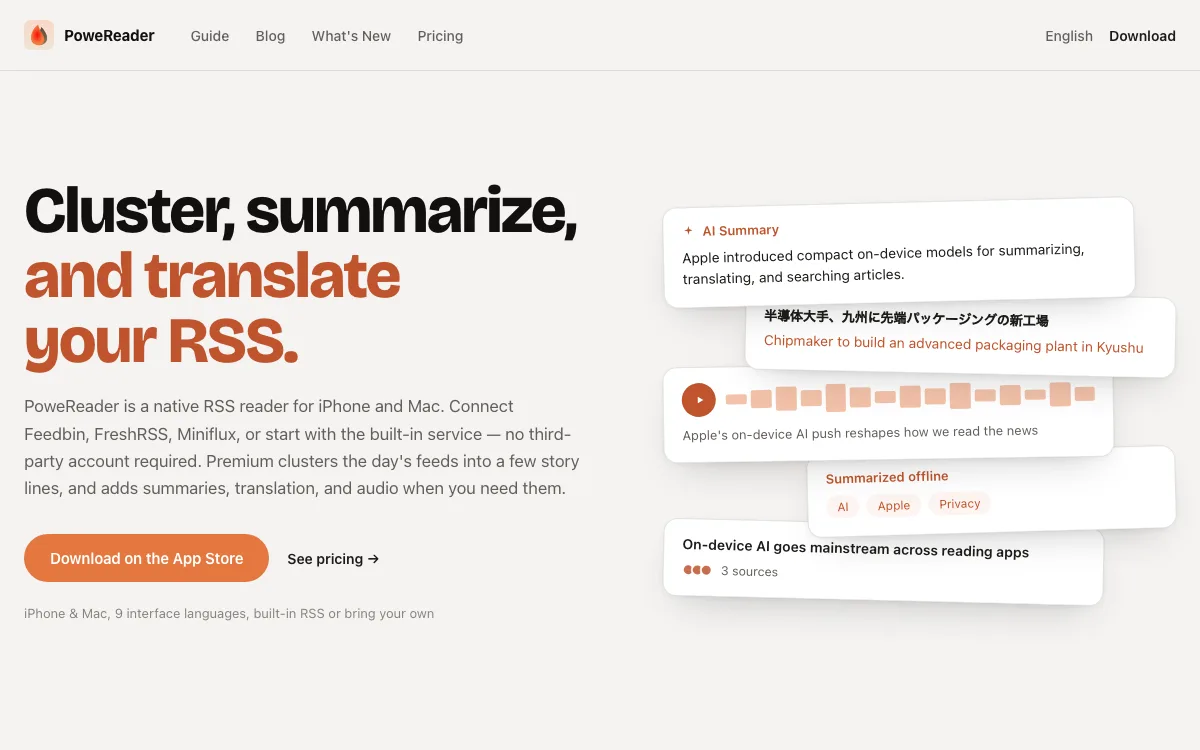This screenshot has width=1200, height=750.
Task: Click the AI Summary sparkle icon
Action: (688, 230)
